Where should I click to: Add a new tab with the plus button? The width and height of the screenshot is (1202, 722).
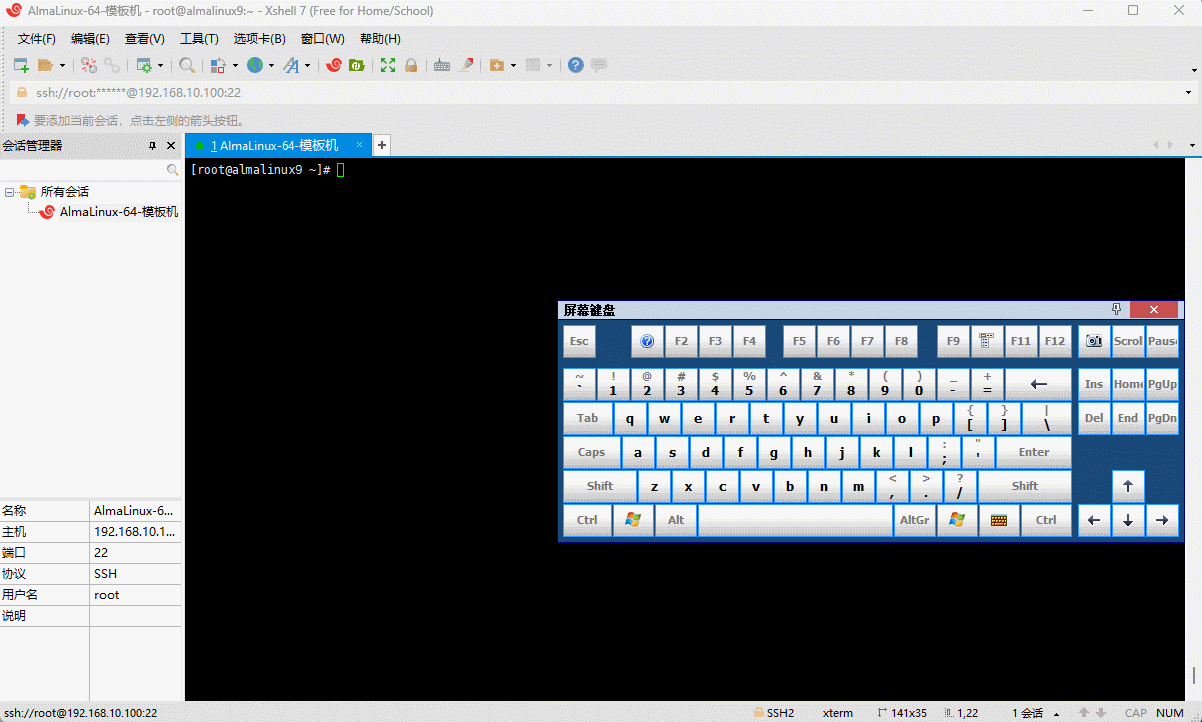click(x=381, y=146)
